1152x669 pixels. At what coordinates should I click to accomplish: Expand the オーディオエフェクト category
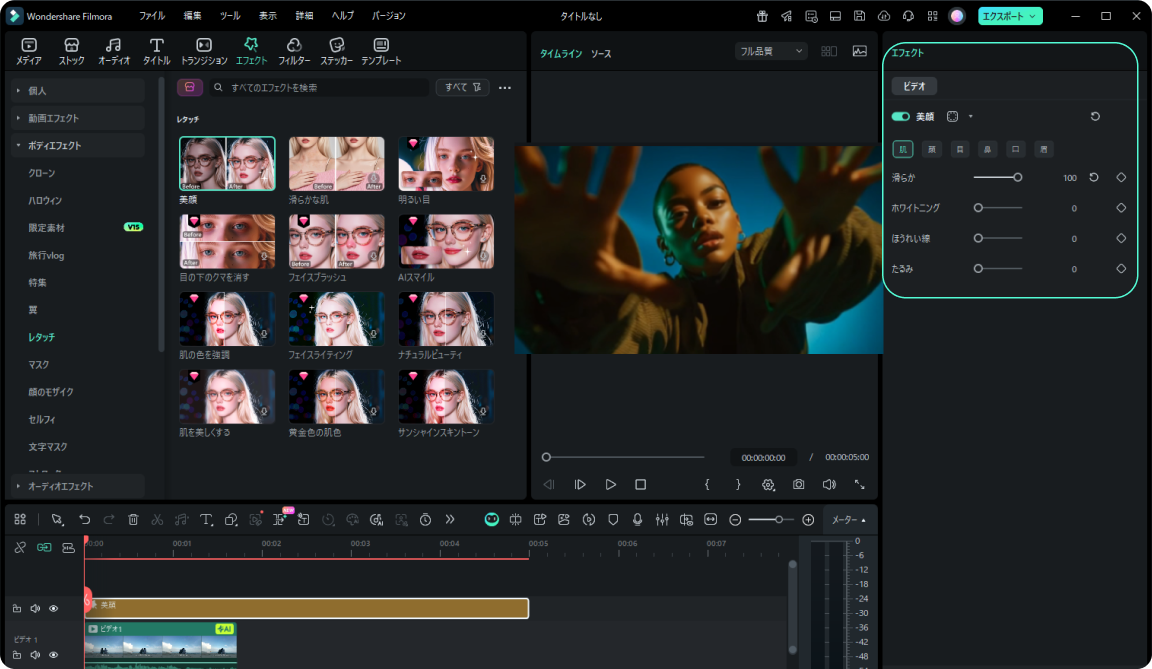(x=60, y=486)
